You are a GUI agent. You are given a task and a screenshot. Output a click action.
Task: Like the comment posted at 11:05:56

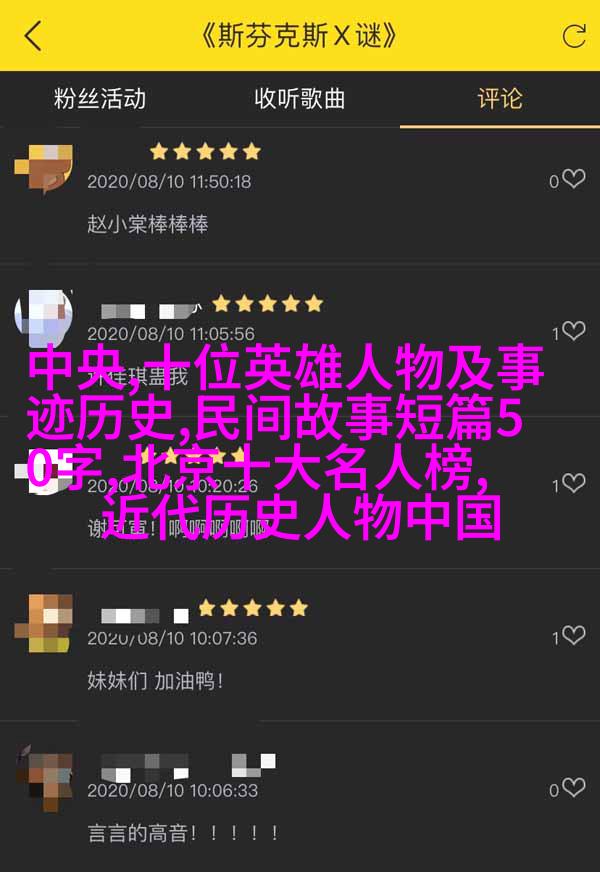pos(573,331)
